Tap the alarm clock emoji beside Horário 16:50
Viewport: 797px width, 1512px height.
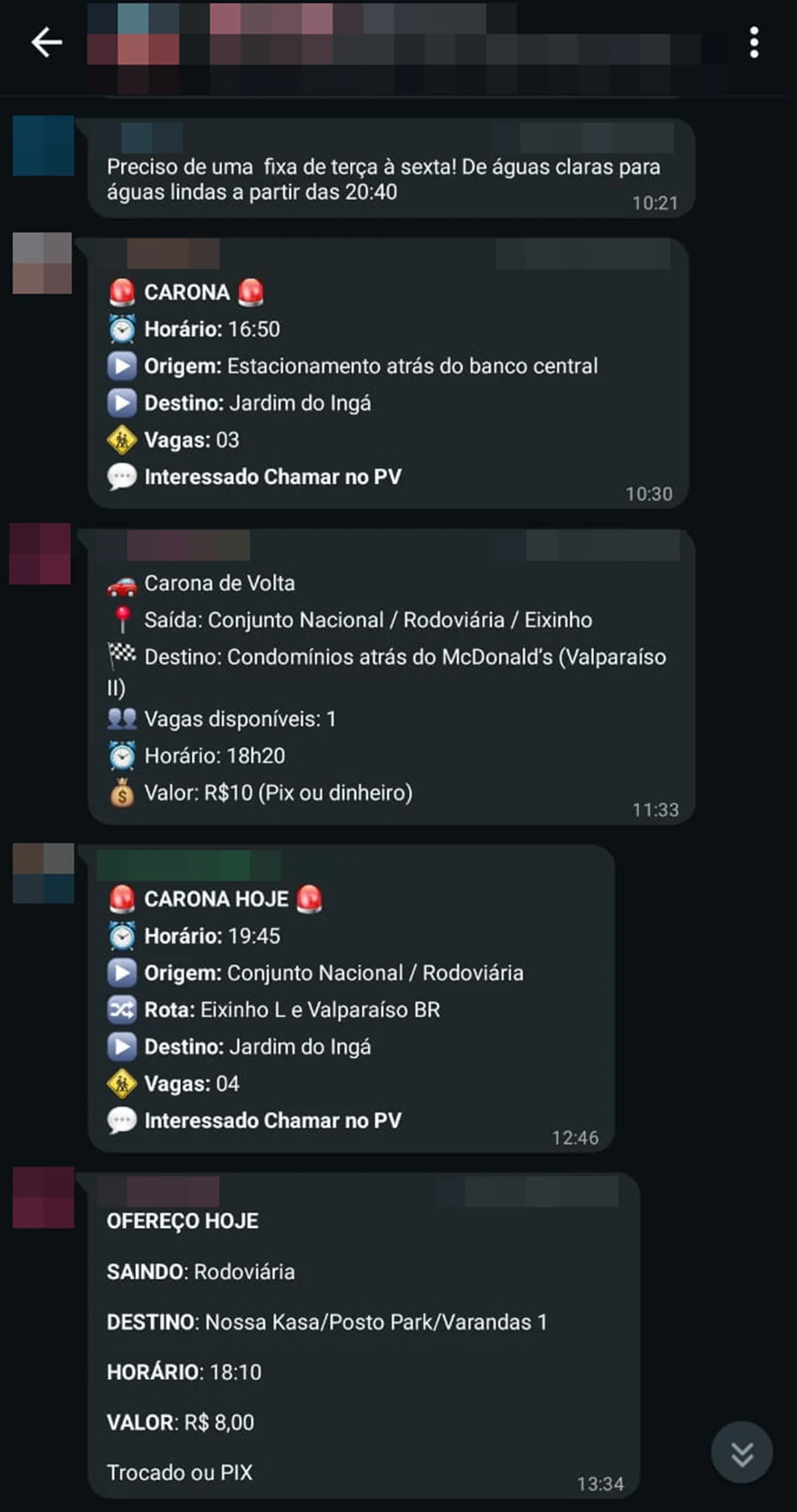click(x=122, y=329)
